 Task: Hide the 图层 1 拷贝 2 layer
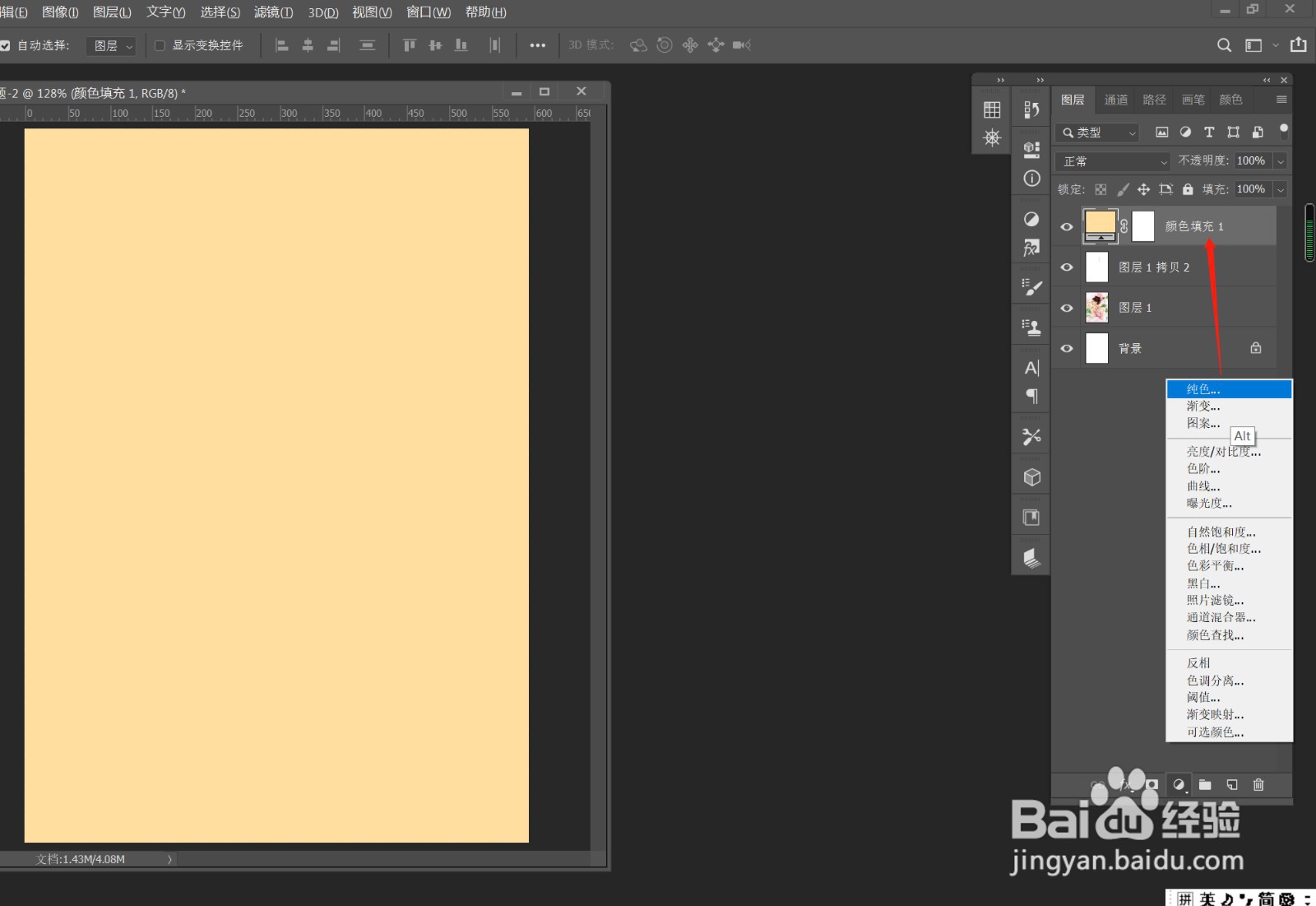[1067, 267]
